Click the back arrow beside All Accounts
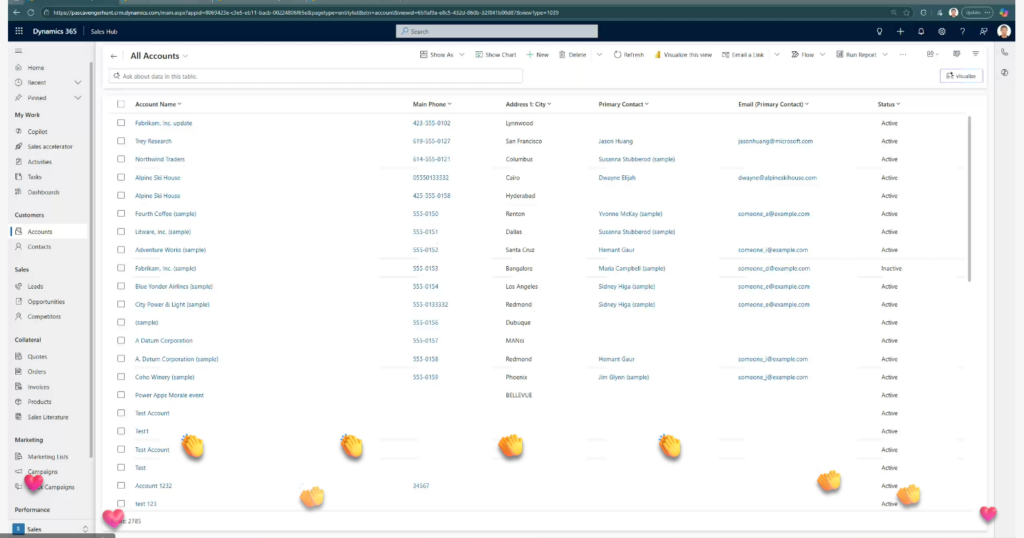 (x=114, y=56)
